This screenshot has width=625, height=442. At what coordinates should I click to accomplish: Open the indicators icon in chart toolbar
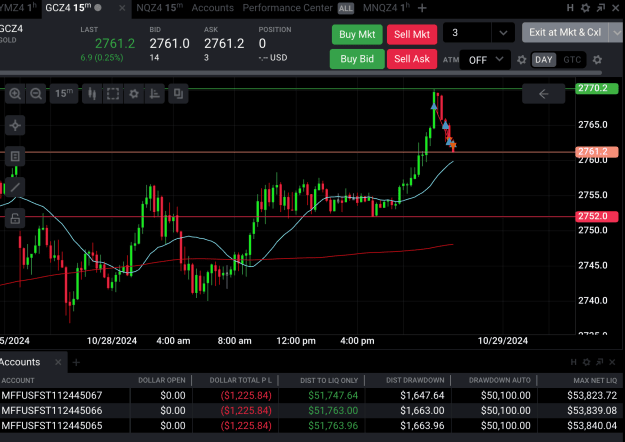[x=155, y=94]
